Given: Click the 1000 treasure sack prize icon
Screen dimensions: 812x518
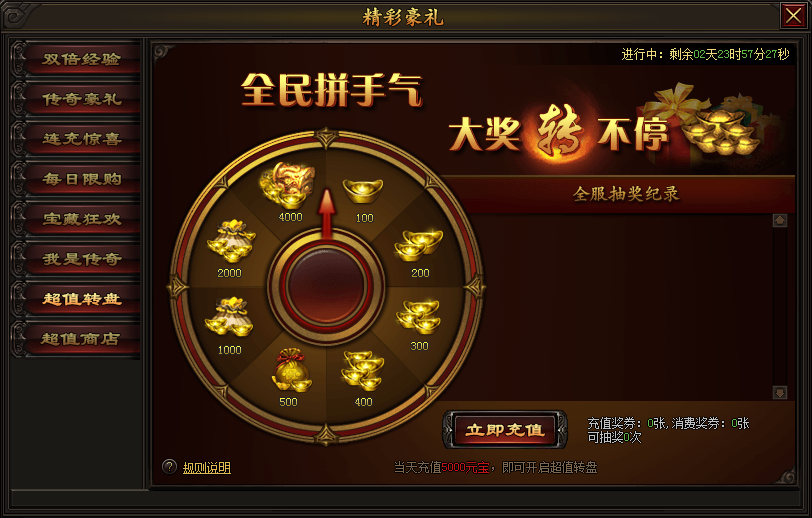Looking at the screenshot, I should coord(229,317).
